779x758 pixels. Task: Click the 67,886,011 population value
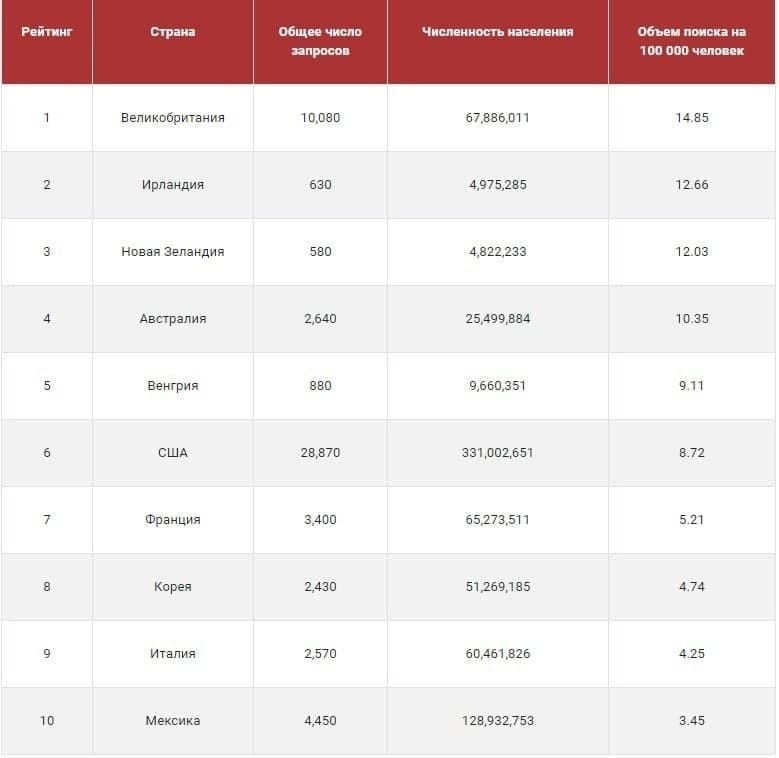click(x=498, y=118)
